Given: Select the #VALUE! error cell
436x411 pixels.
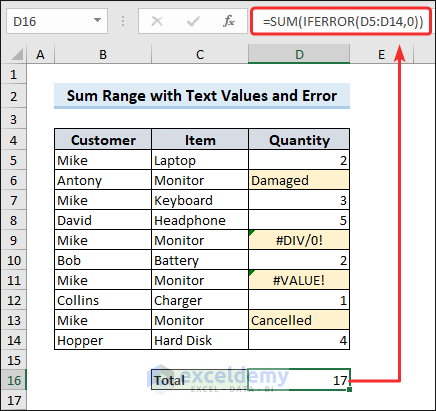Looking at the screenshot, I should [299, 280].
